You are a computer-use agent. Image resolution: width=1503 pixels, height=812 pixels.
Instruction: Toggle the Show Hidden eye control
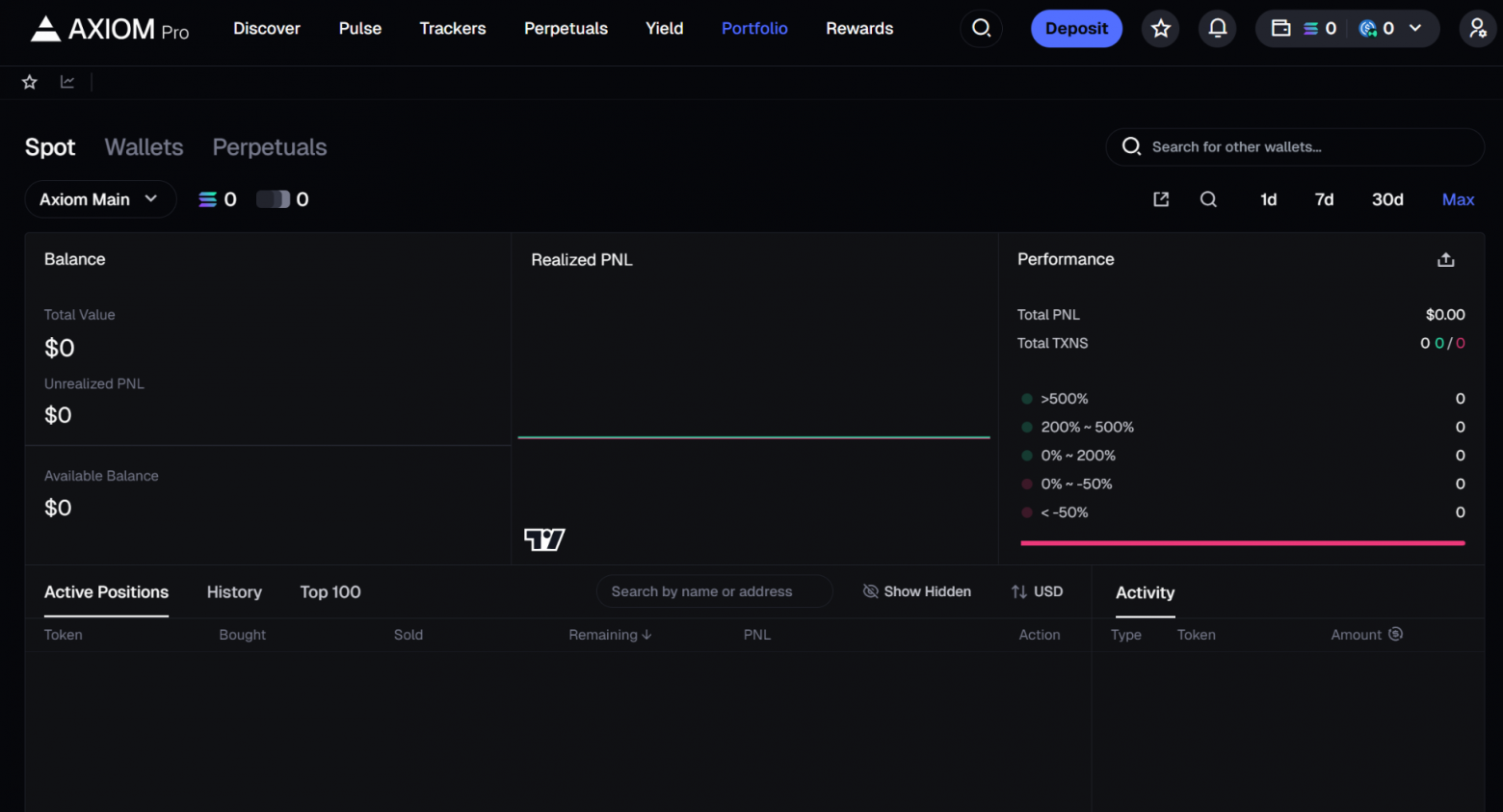(915, 591)
